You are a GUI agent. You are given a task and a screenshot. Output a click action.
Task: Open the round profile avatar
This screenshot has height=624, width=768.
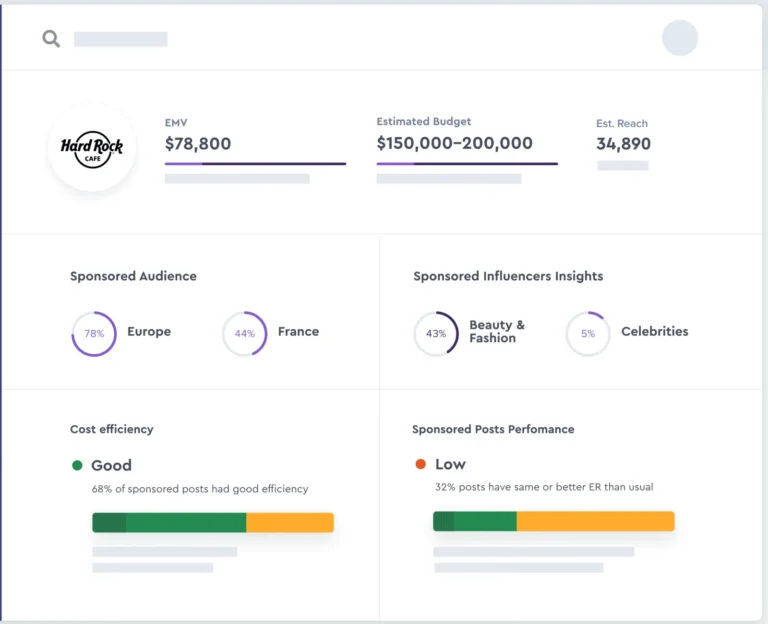pyautogui.click(x=680, y=38)
